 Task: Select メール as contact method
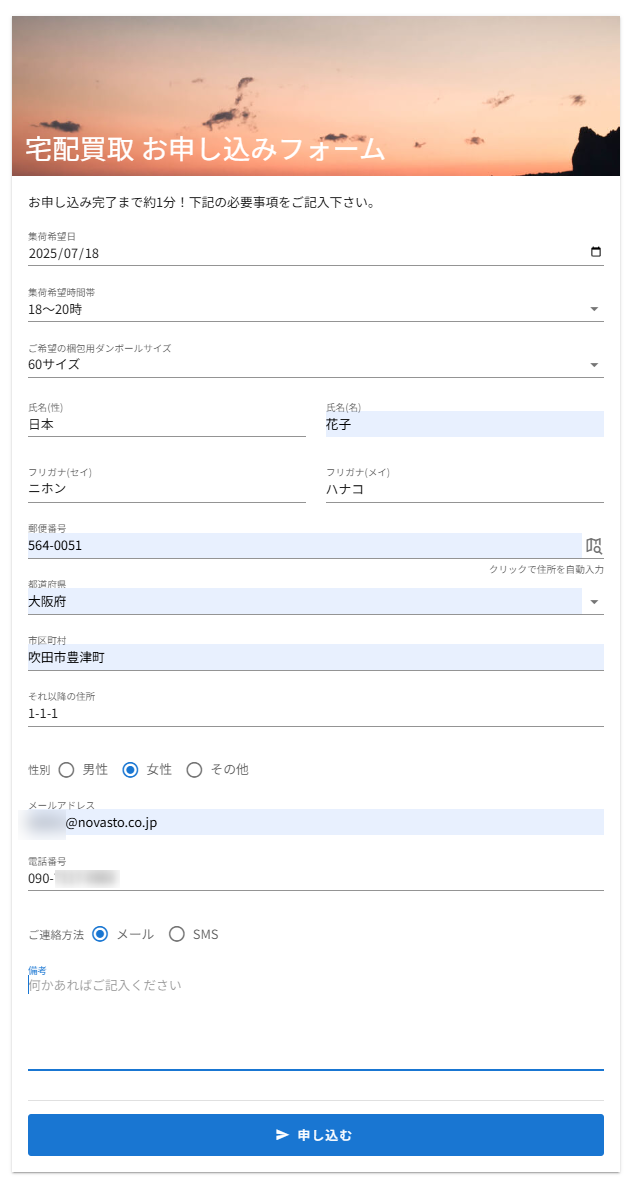100,934
